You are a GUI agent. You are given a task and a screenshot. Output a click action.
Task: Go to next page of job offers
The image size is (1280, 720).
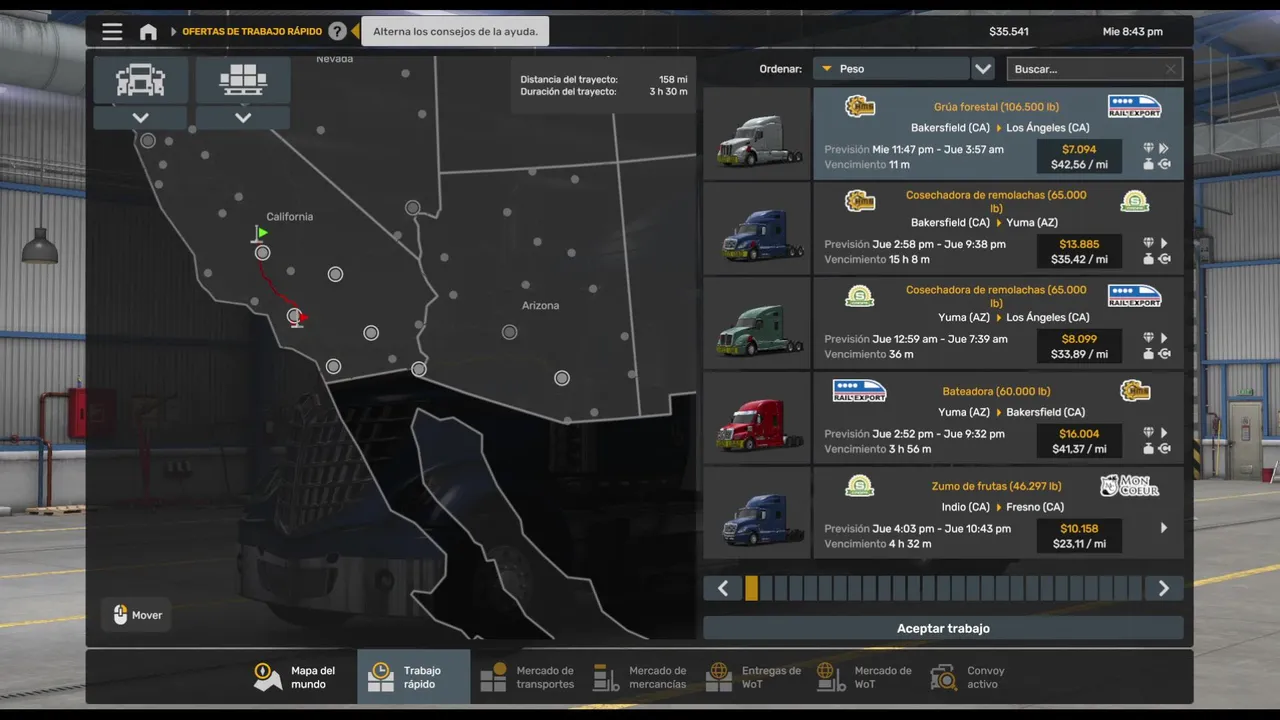pyautogui.click(x=1164, y=589)
